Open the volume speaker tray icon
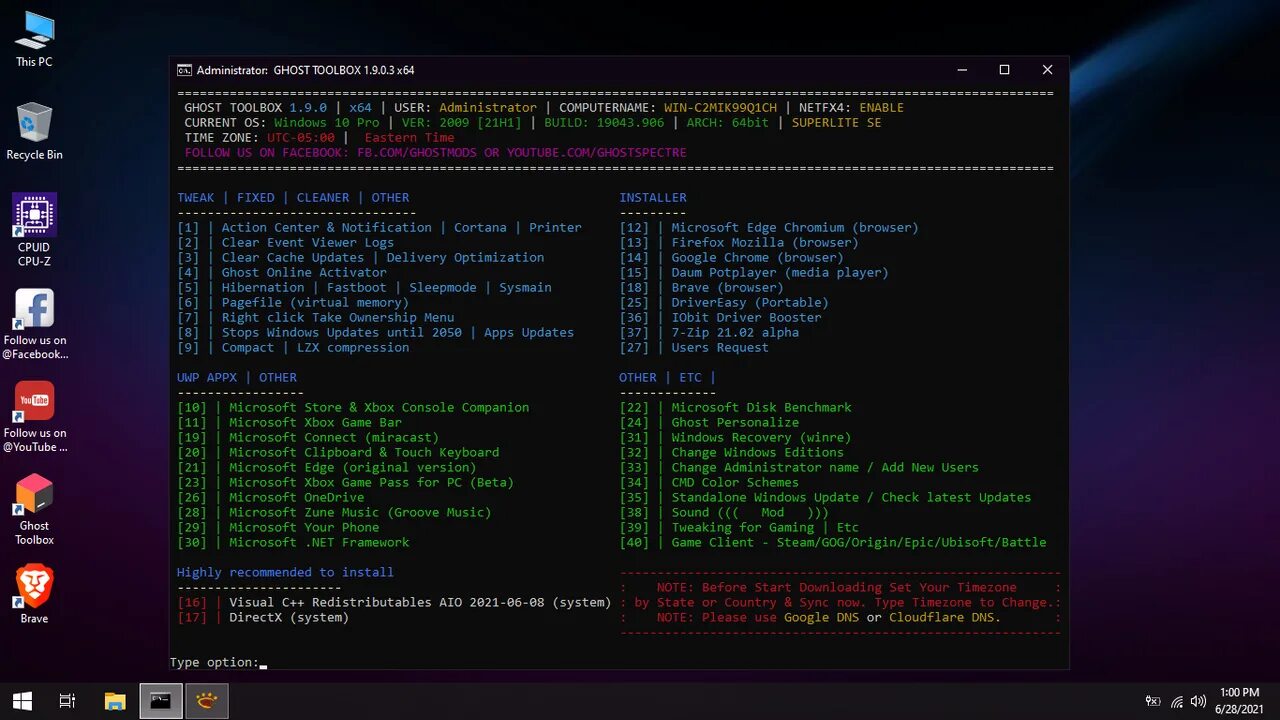Image resolution: width=1280 pixels, height=720 pixels. (x=1198, y=702)
